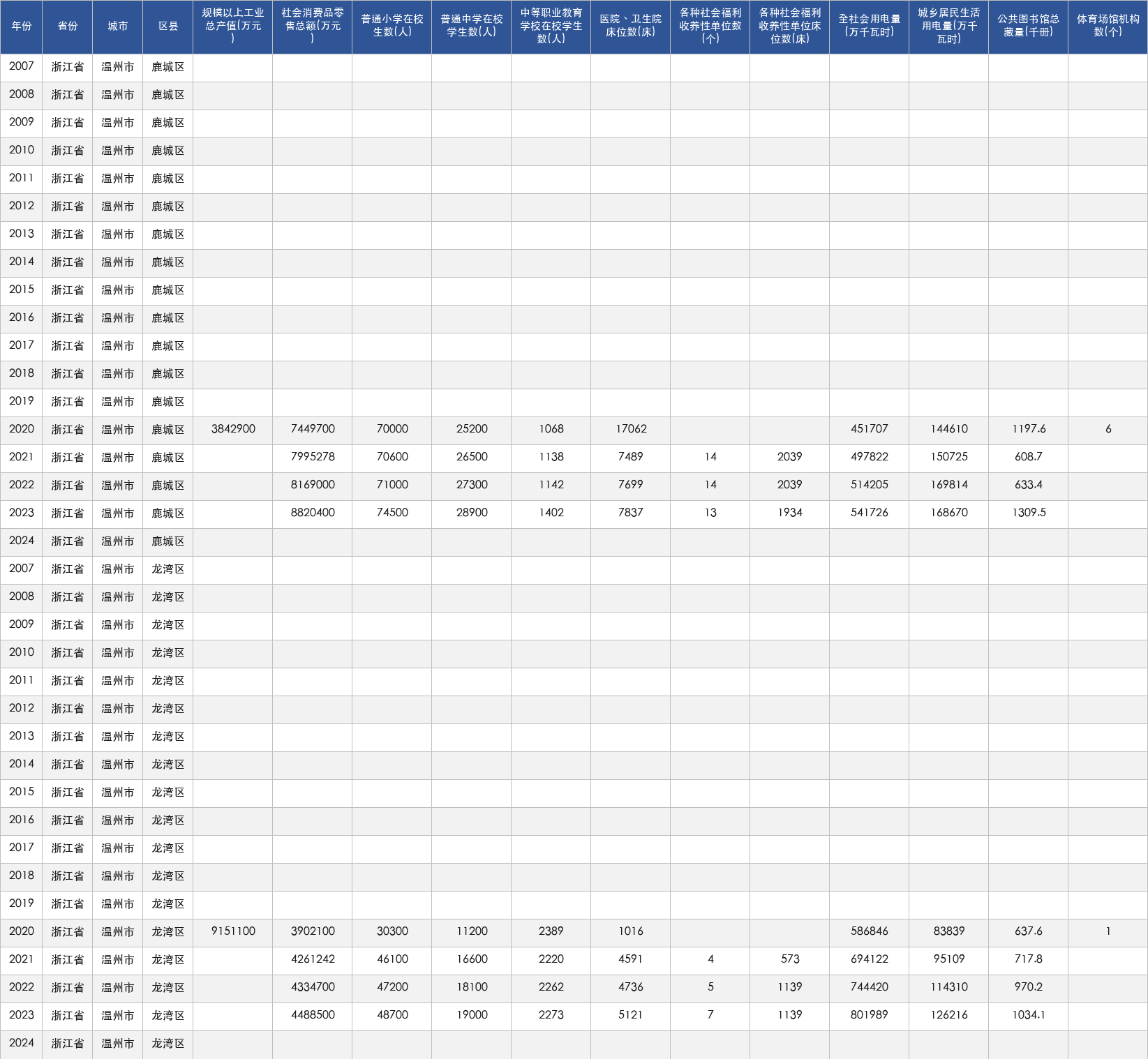Click the 城市 column header

pyautogui.click(x=118, y=27)
